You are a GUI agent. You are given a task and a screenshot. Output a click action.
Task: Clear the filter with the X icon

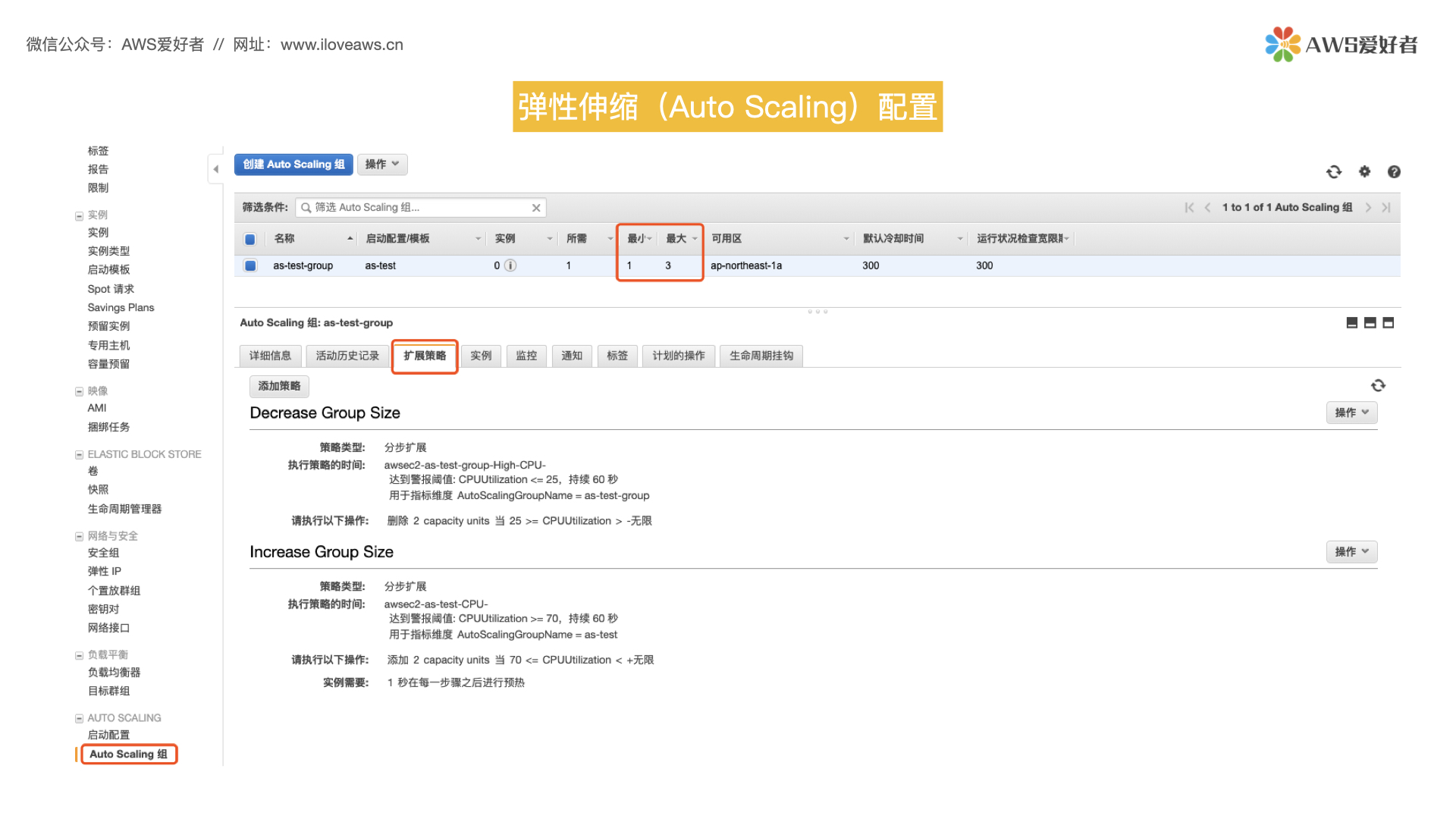(536, 208)
